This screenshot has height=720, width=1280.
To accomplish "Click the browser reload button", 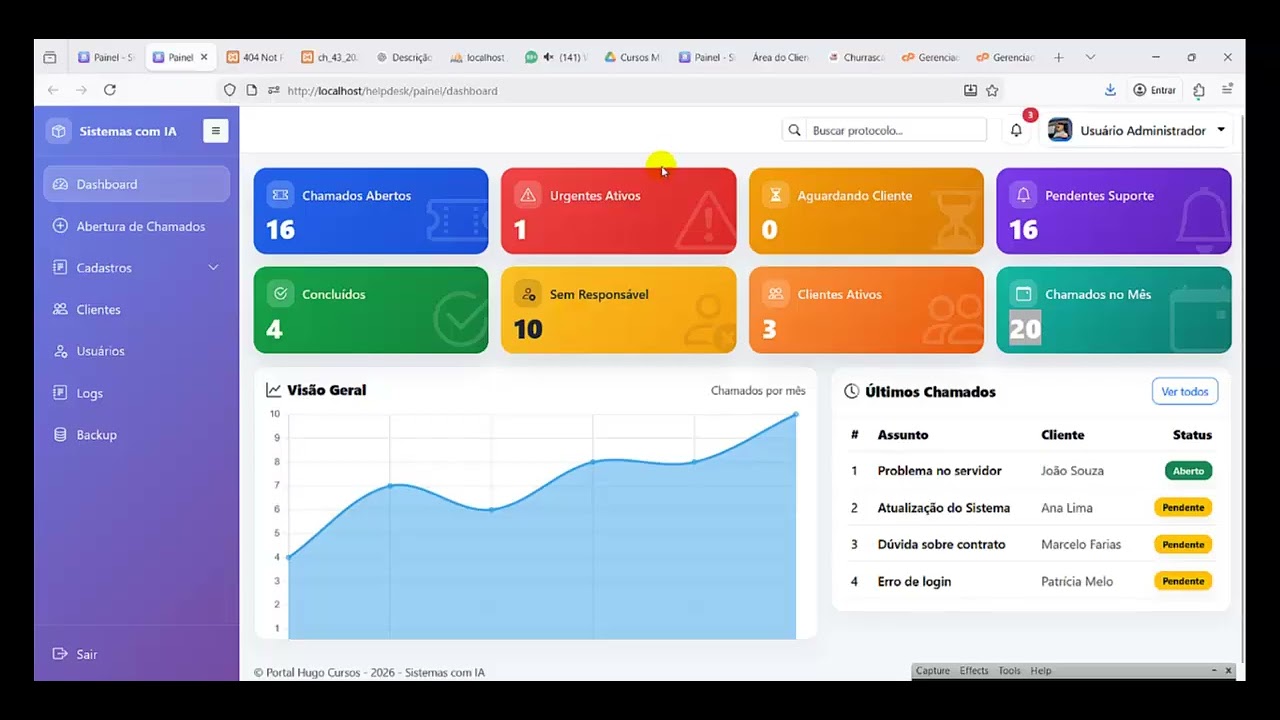I will point(110,90).
